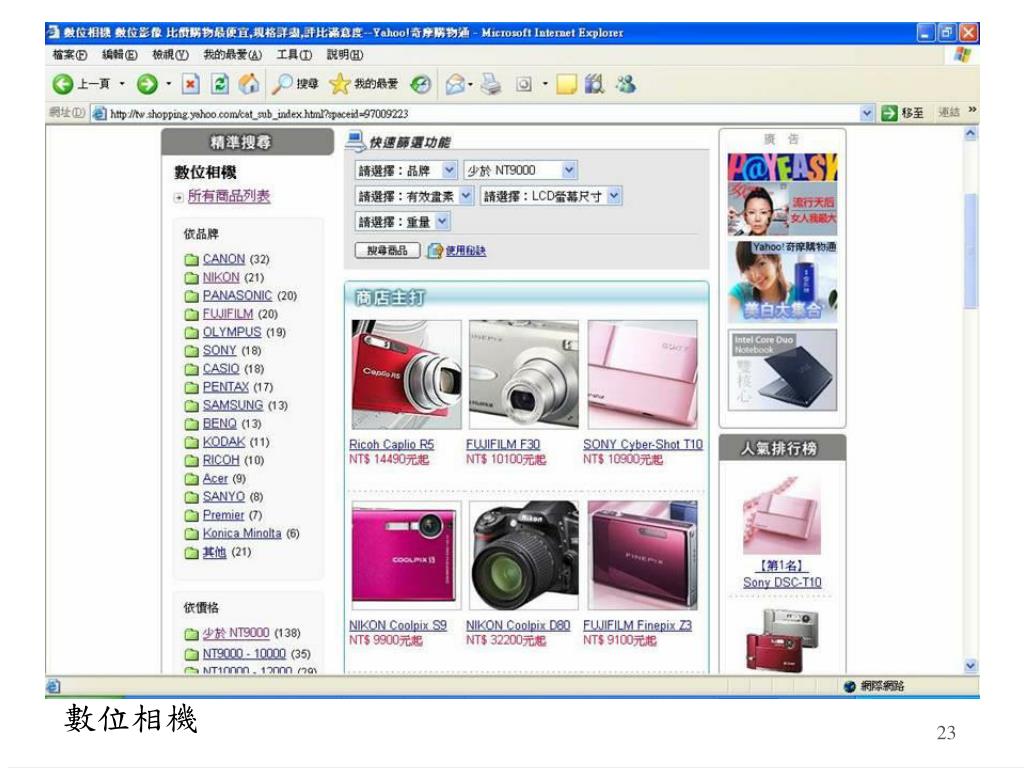Open the Konica Minolta brand link
1024x768 pixels.
(242, 534)
